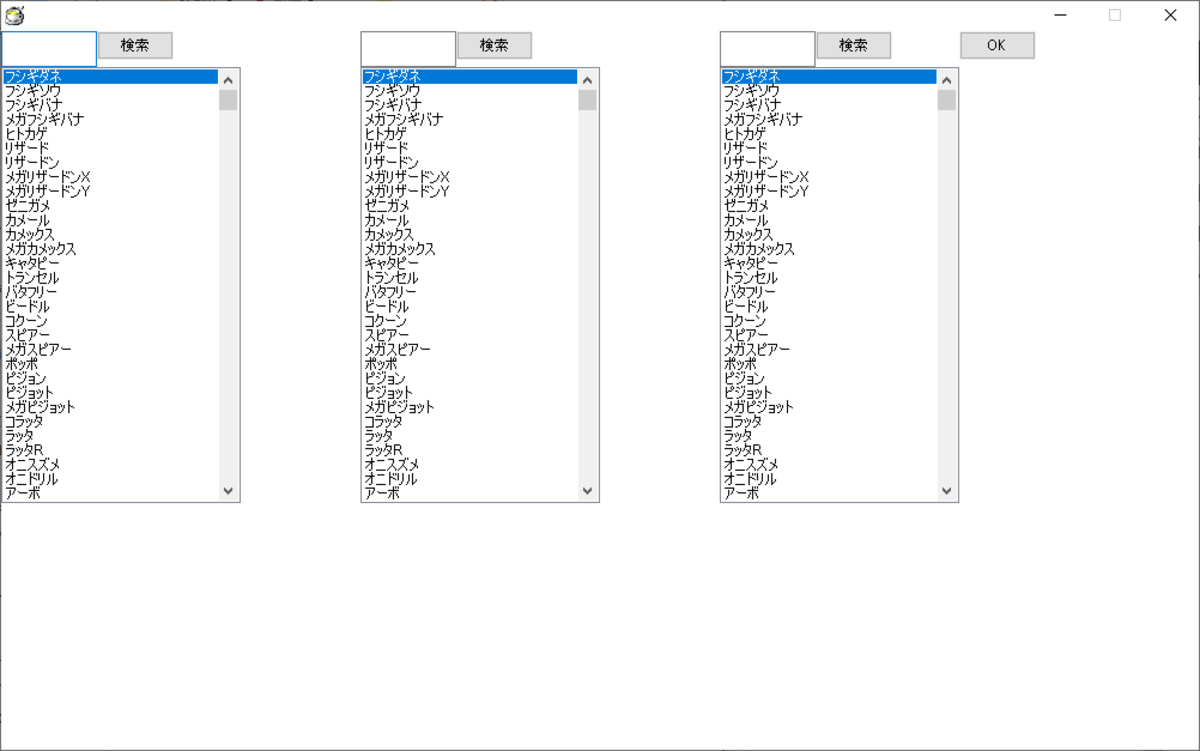Click the up arrow of the middle list scrollbar
The height and width of the screenshot is (751, 1200).
(x=587, y=80)
